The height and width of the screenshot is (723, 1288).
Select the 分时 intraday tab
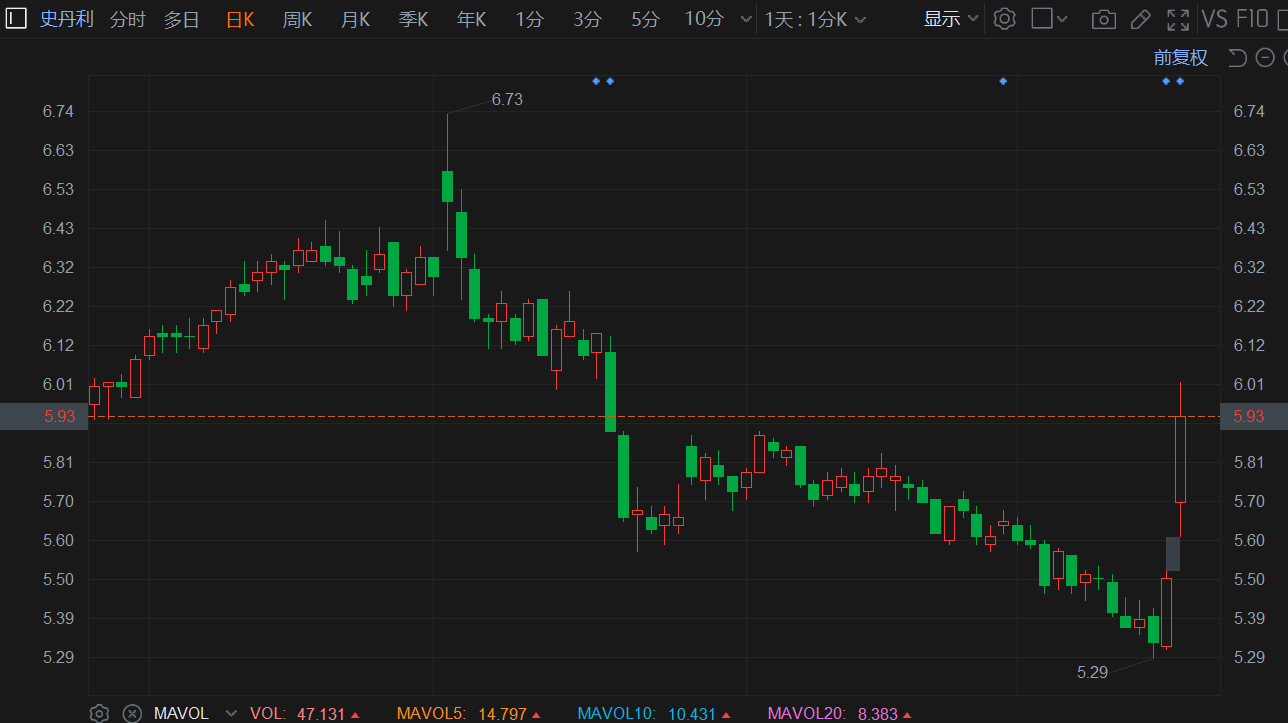127,19
